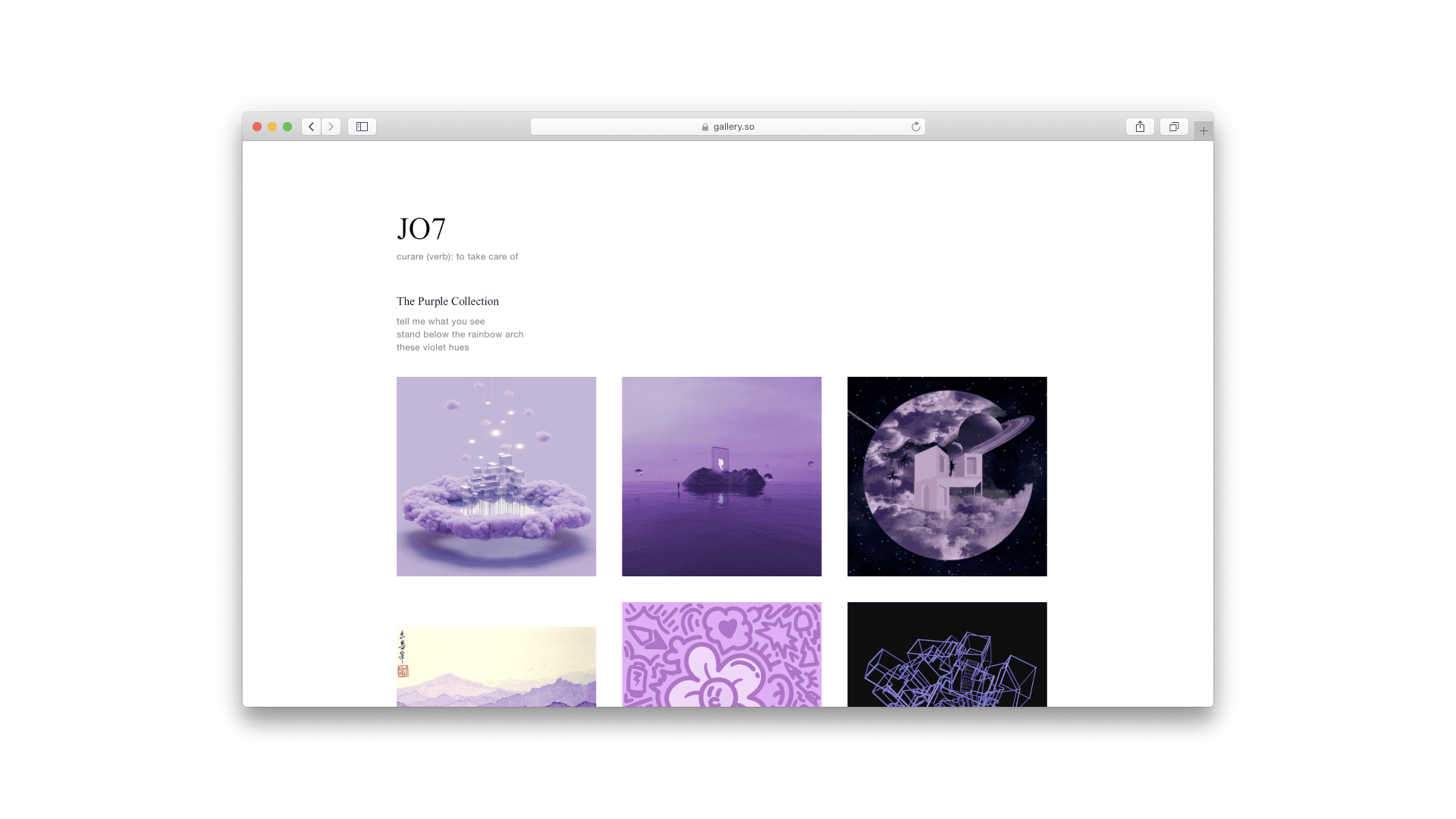This screenshot has width=1456, height=819.
Task: Open the watercolor mountains artwork
Action: pyautogui.click(x=496, y=667)
